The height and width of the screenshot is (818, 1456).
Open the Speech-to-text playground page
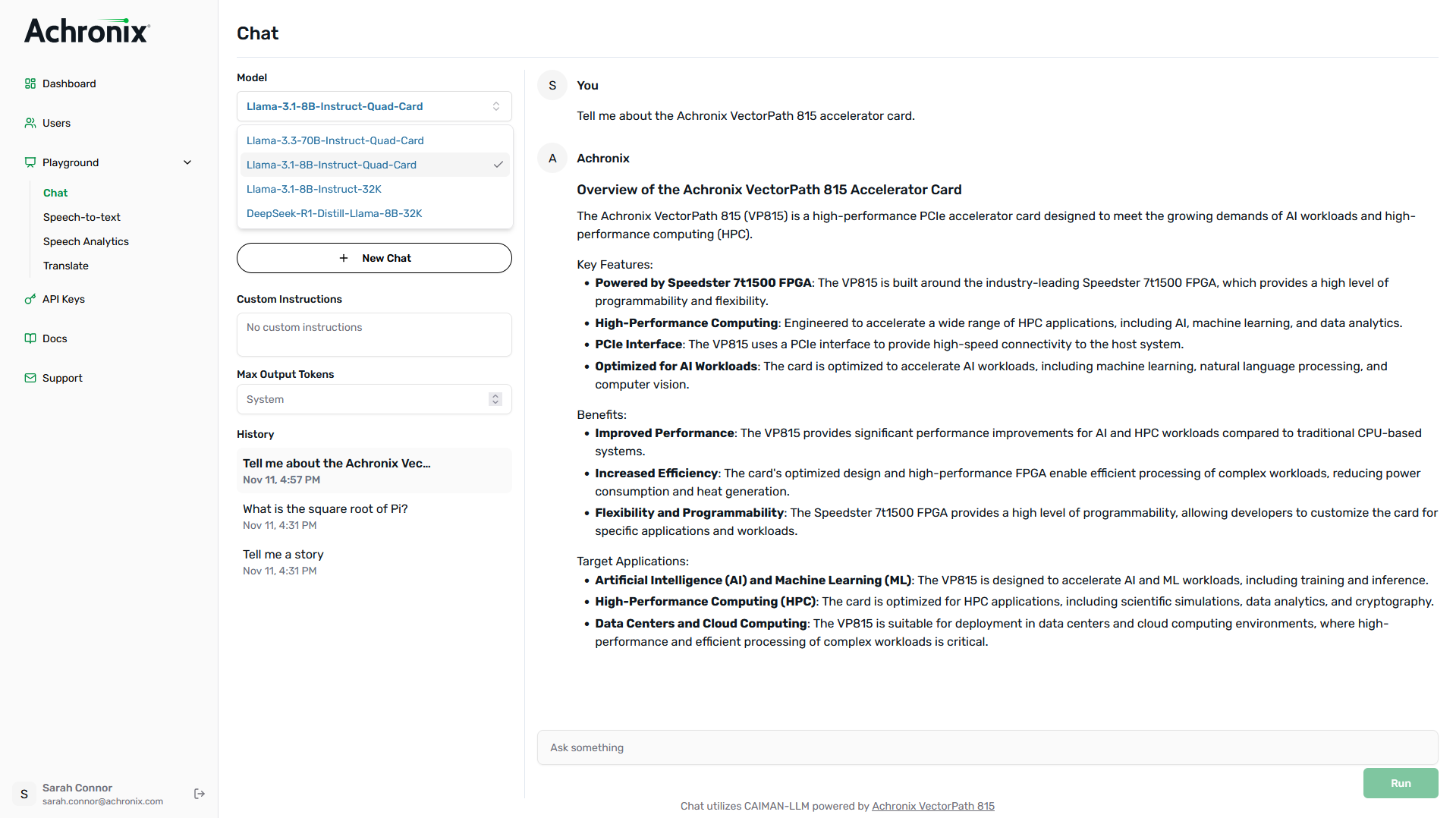click(x=82, y=217)
